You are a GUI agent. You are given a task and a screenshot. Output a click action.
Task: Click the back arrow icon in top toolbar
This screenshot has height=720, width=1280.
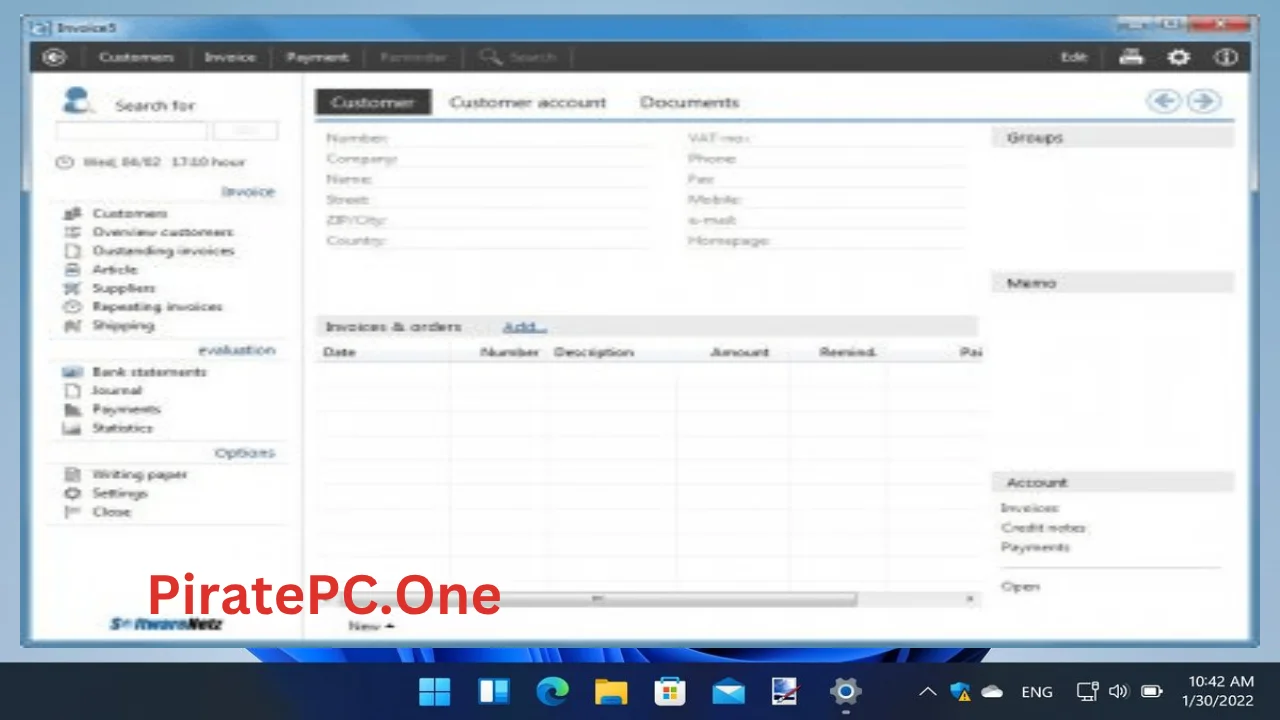[53, 57]
